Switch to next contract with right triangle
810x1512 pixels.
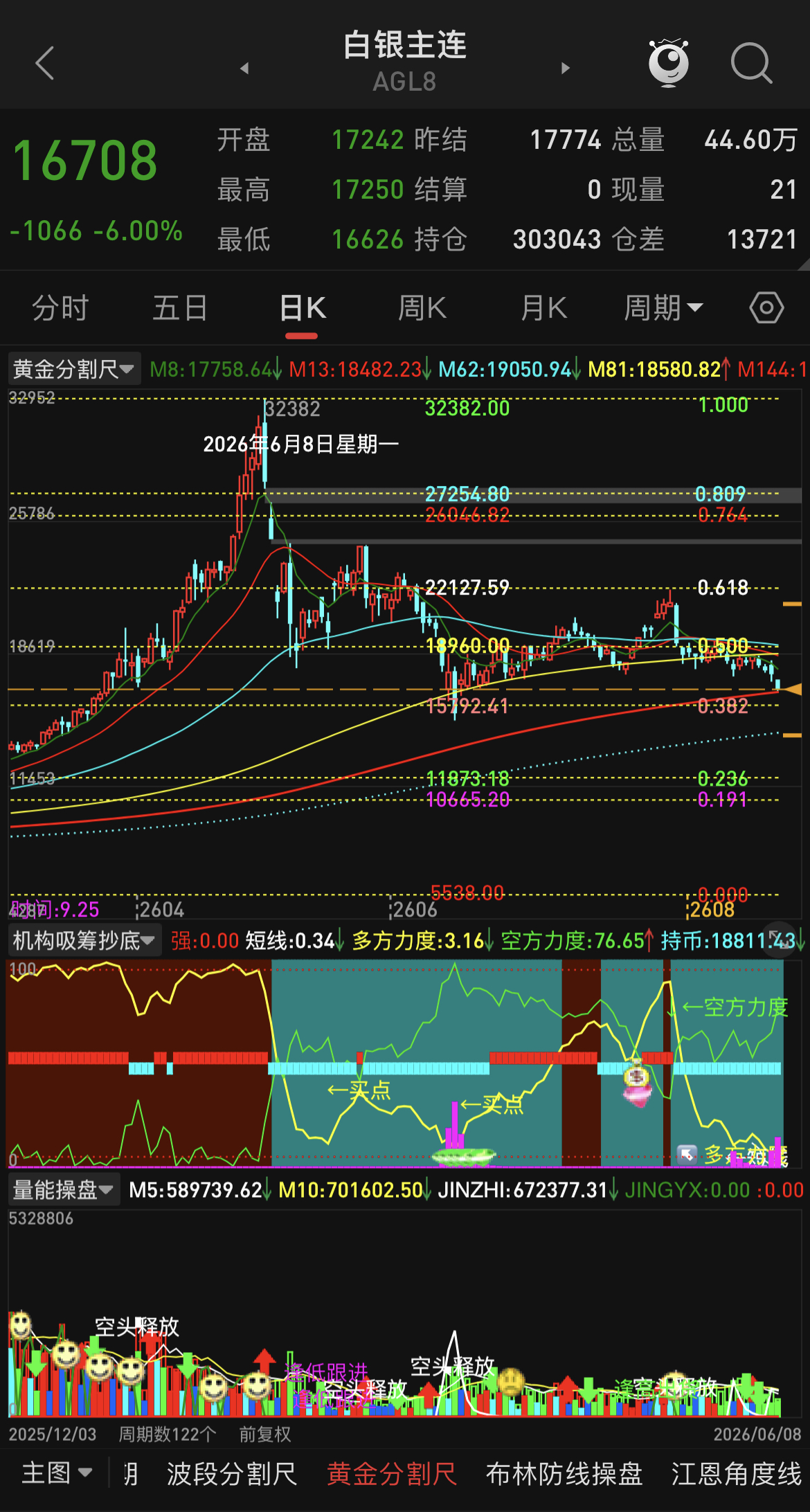pos(566,68)
